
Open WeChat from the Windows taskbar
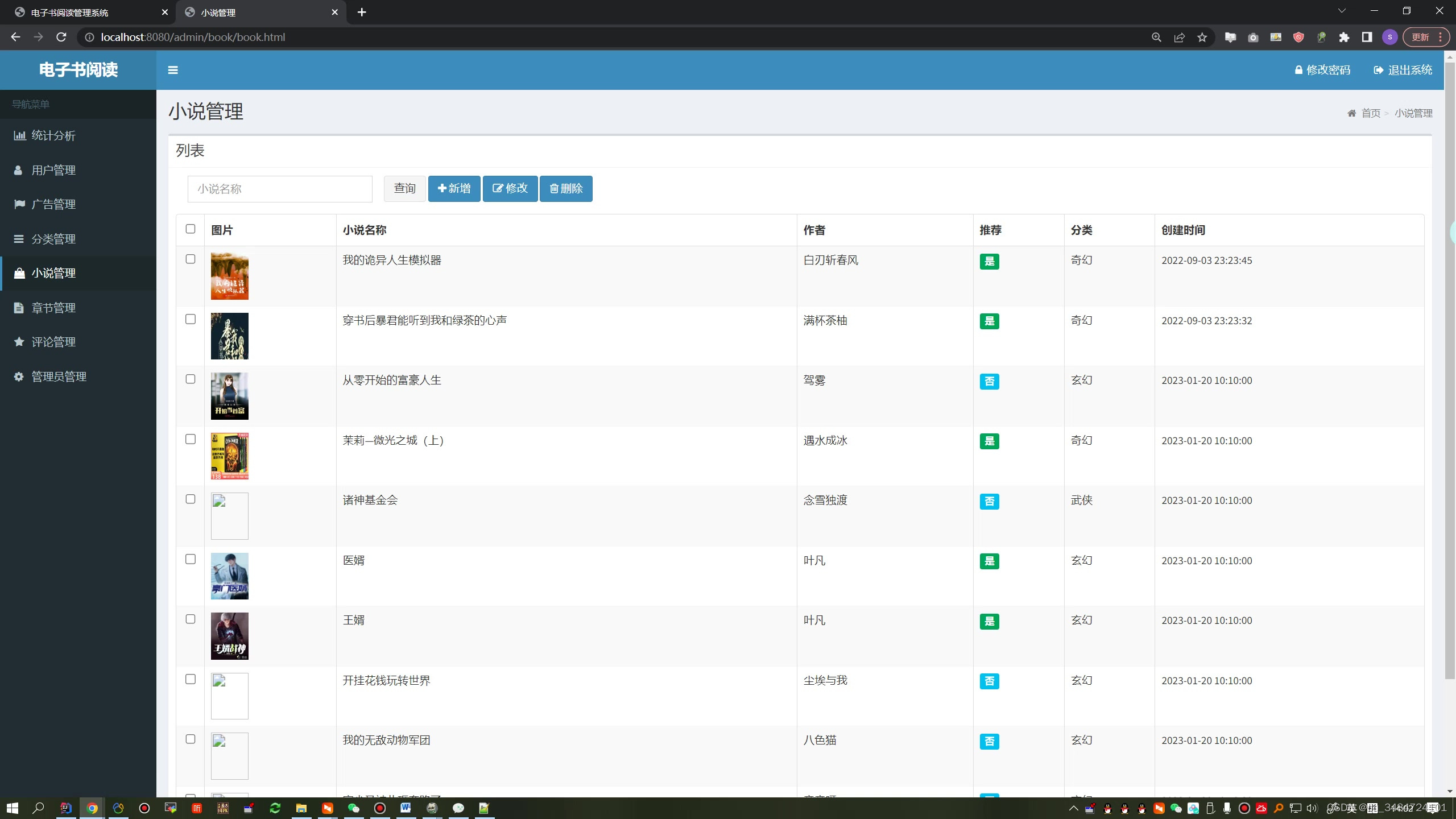click(353, 808)
